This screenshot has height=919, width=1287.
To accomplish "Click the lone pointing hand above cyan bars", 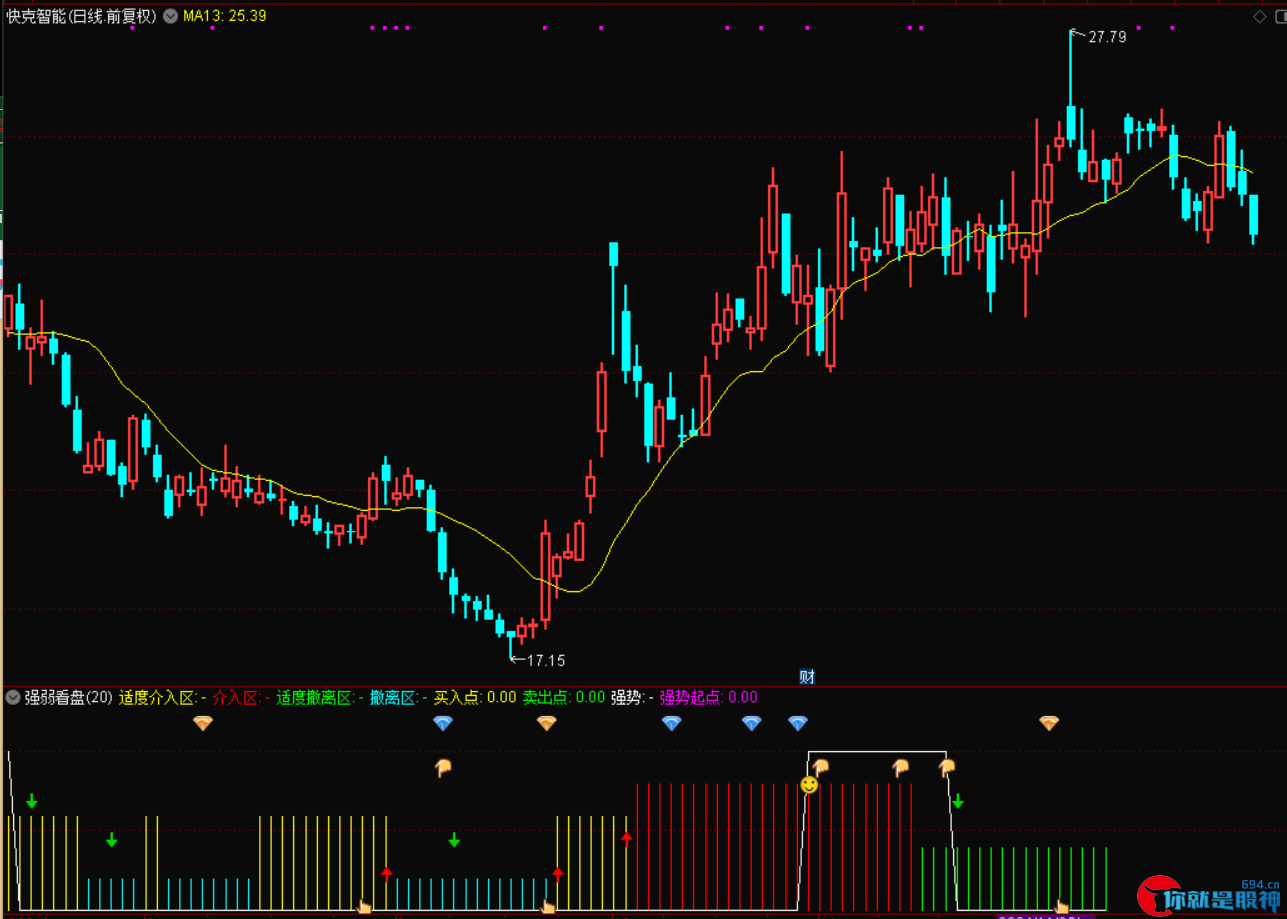I will (444, 768).
